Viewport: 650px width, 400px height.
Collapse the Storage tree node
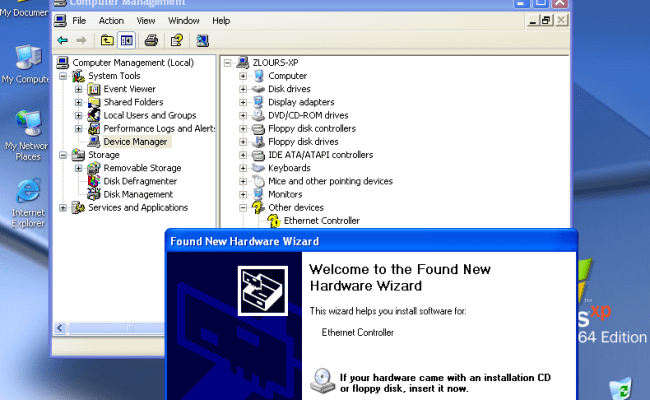(x=63, y=155)
